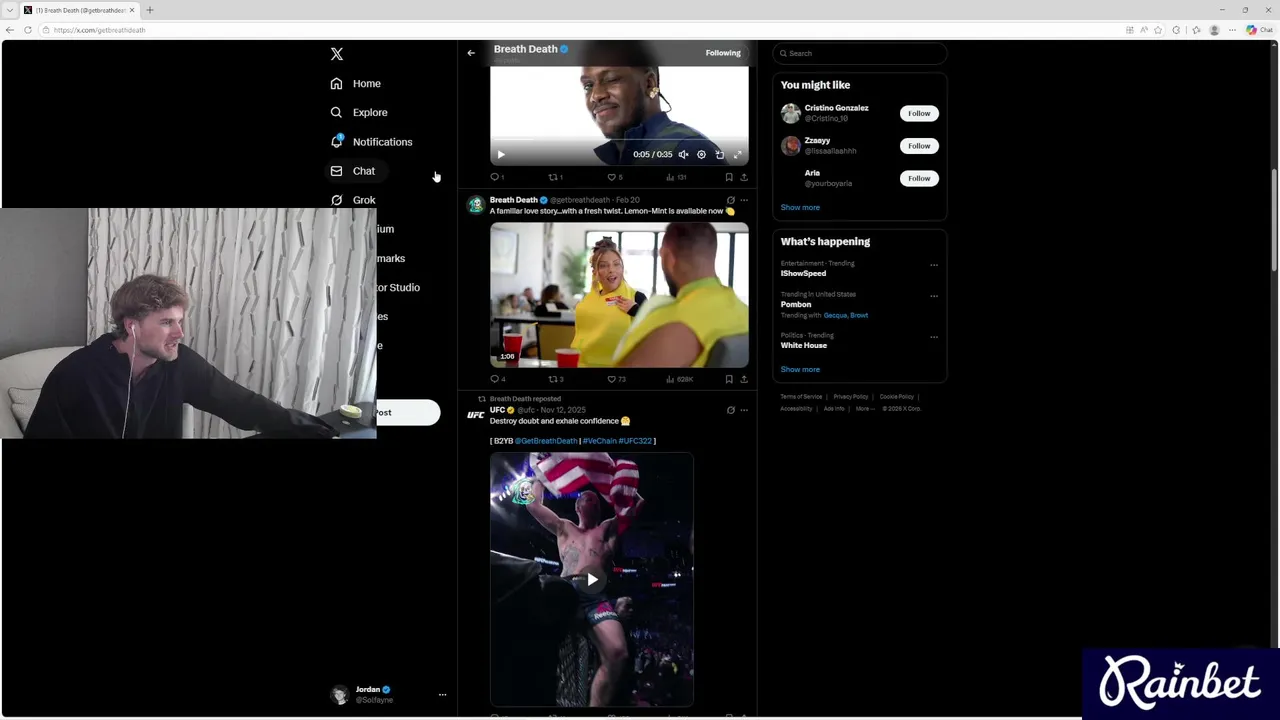Open the more menu on the Lemon-Mint post
This screenshot has width=1280, height=720.
(x=744, y=200)
